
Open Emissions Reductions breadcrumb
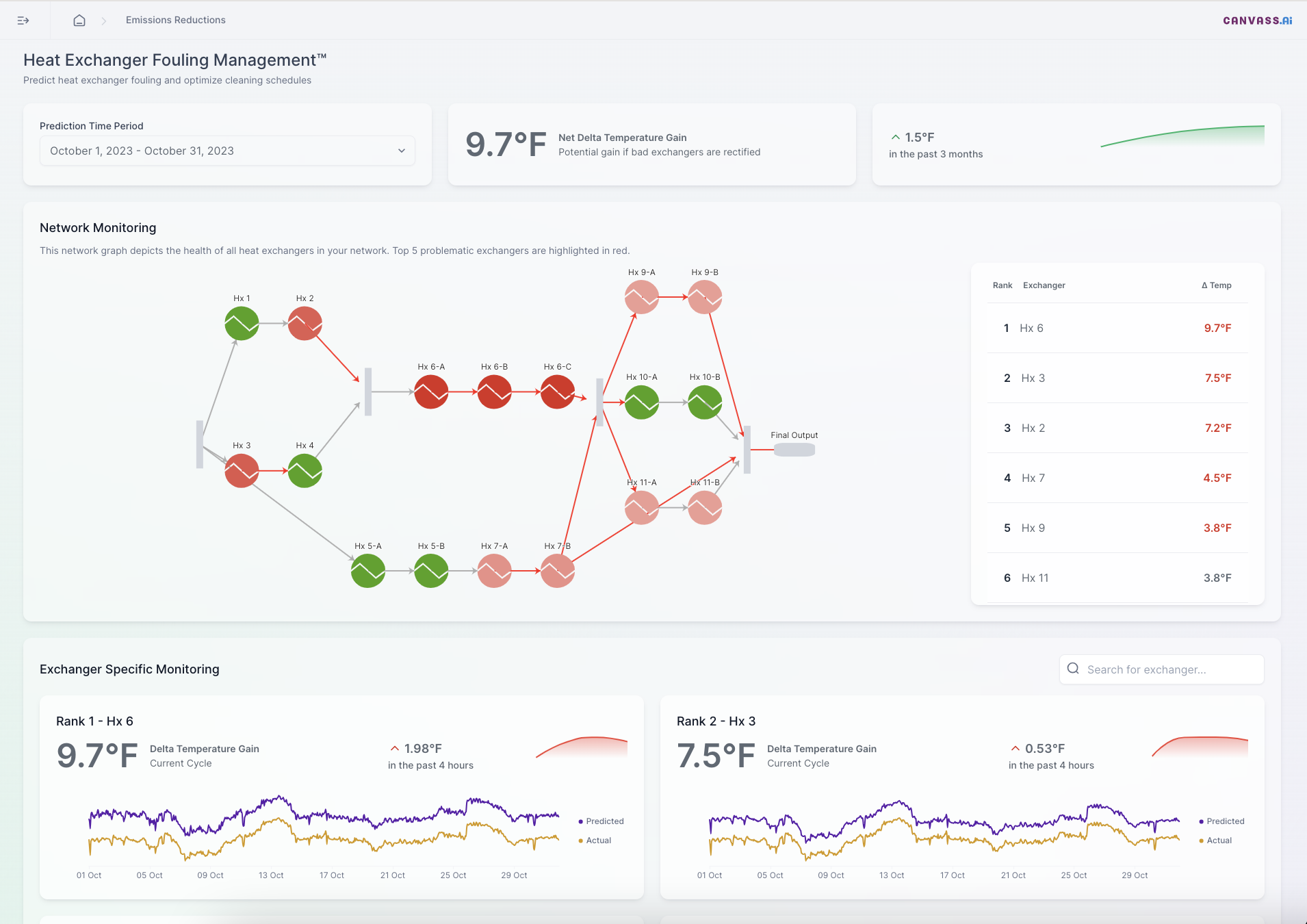coord(176,21)
